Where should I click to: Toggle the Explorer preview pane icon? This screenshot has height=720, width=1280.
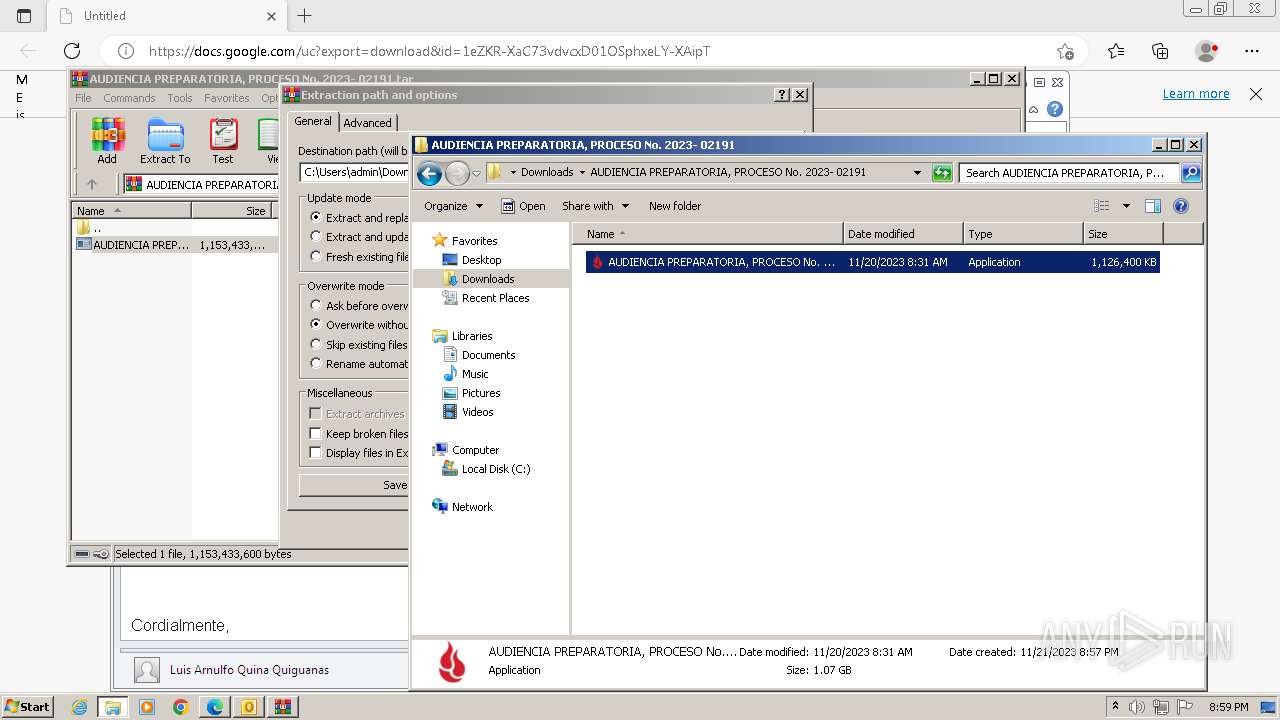pos(1152,206)
